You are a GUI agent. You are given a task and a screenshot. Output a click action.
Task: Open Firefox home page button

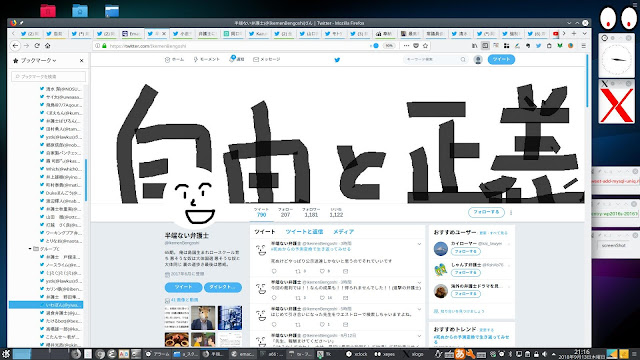(x=47, y=46)
